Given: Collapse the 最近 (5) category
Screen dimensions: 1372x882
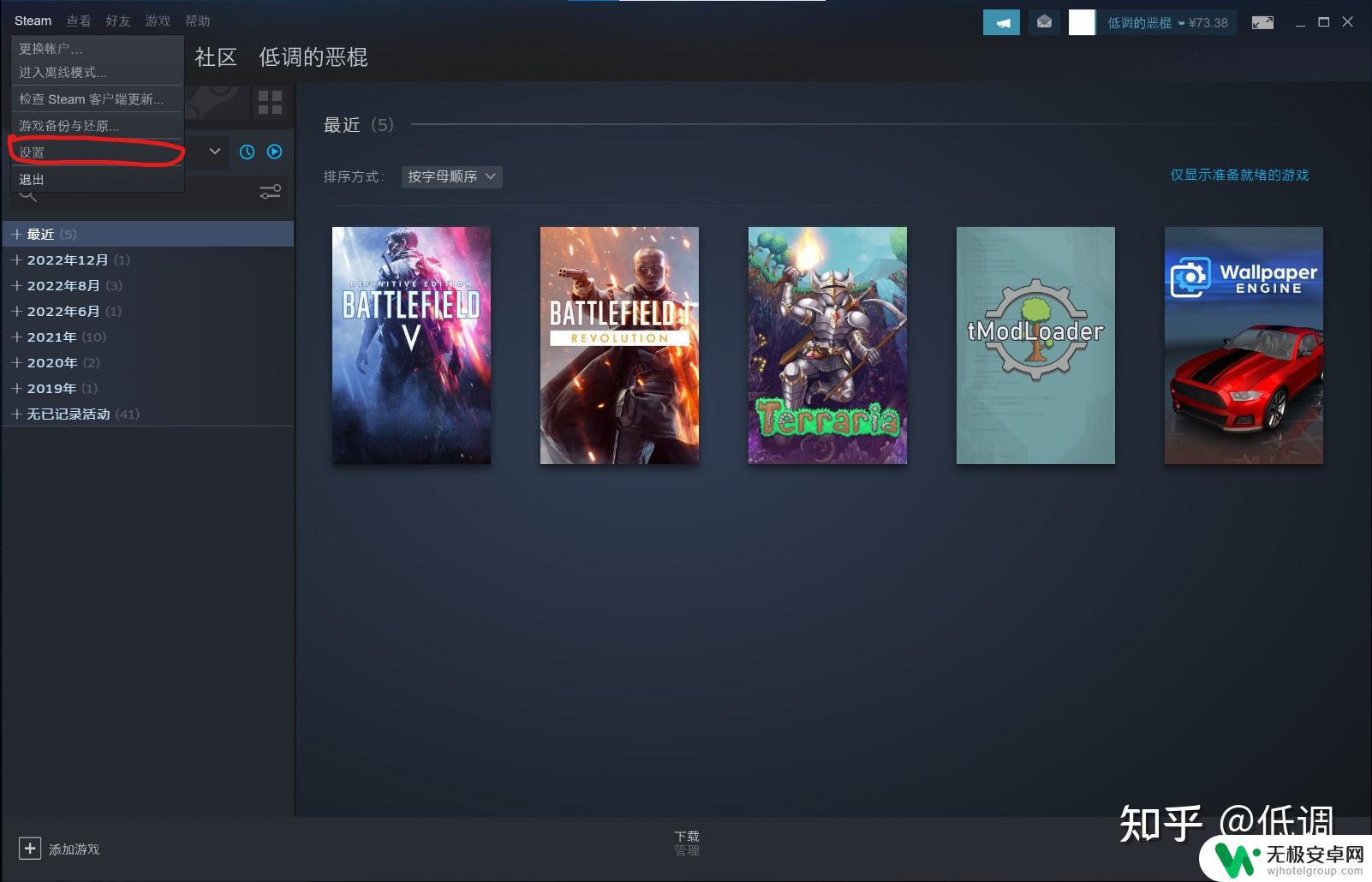Looking at the screenshot, I should click(147, 234).
